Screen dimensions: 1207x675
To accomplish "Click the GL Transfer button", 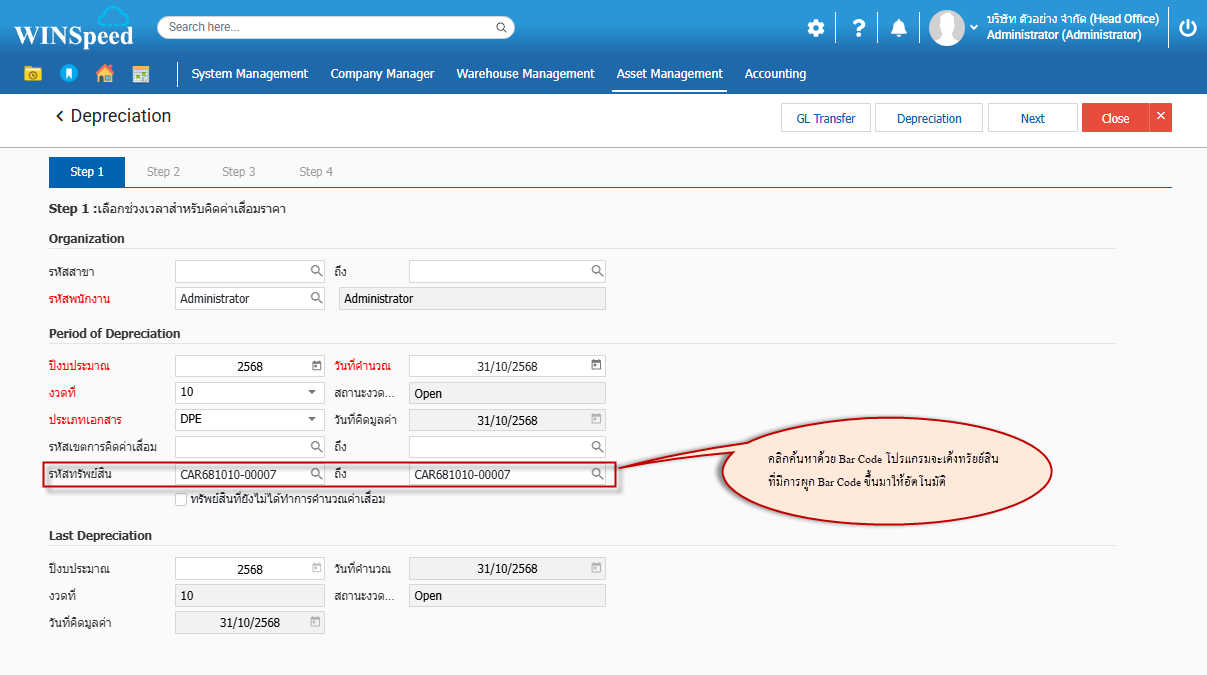I will [x=825, y=118].
